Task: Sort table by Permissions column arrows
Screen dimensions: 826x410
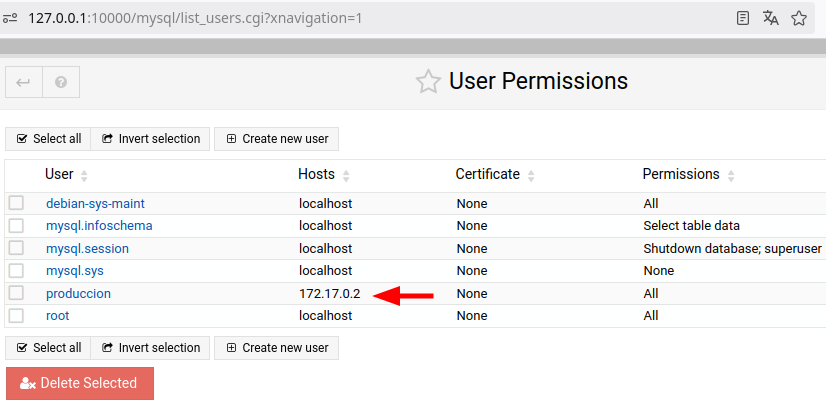Action: pyautogui.click(x=731, y=175)
